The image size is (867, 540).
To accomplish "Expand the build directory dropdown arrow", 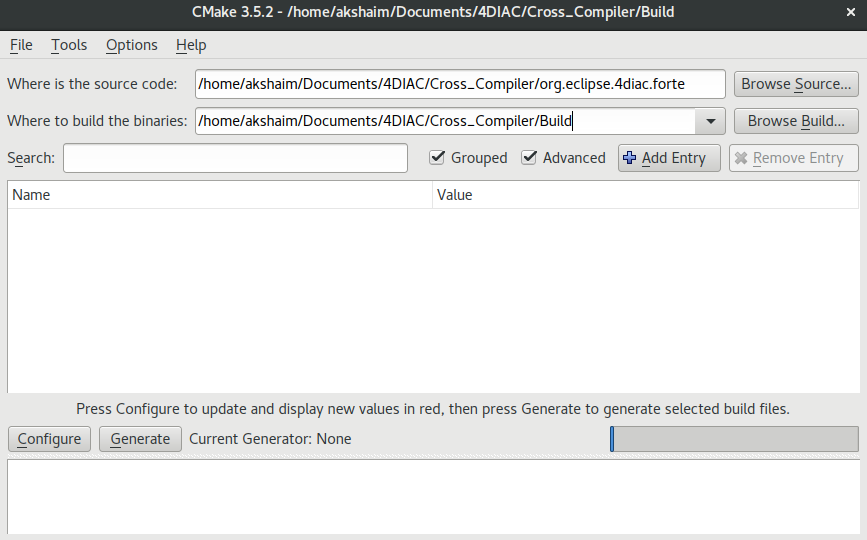I will (711, 121).
